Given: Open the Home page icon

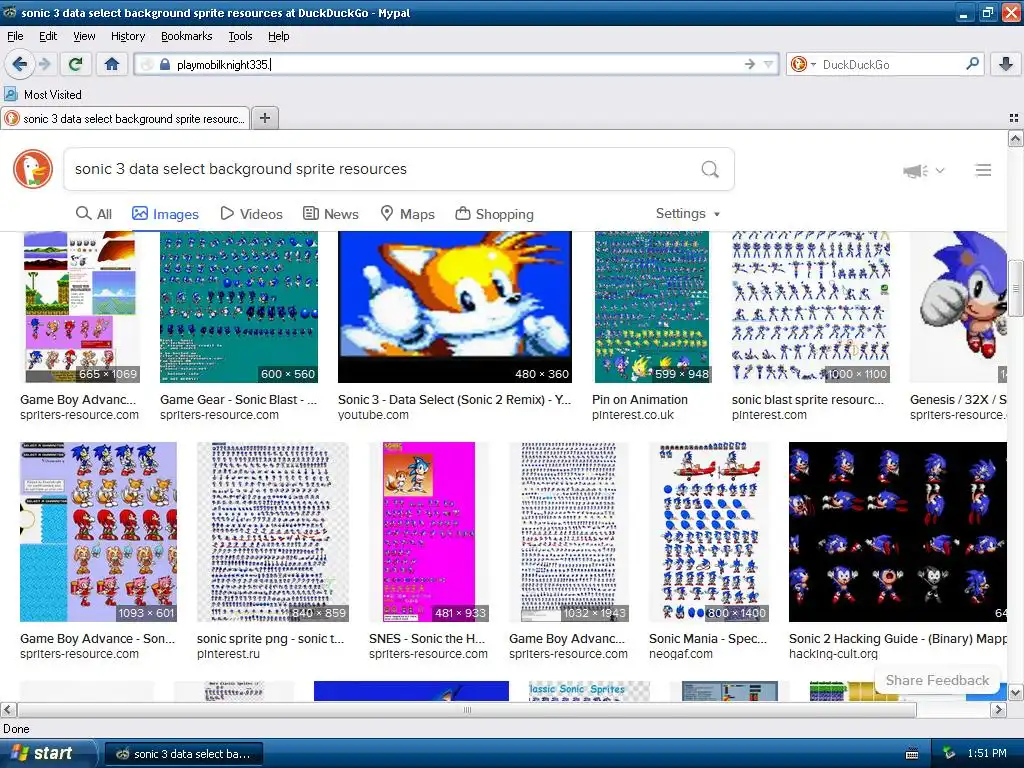Looking at the screenshot, I should pyautogui.click(x=112, y=64).
